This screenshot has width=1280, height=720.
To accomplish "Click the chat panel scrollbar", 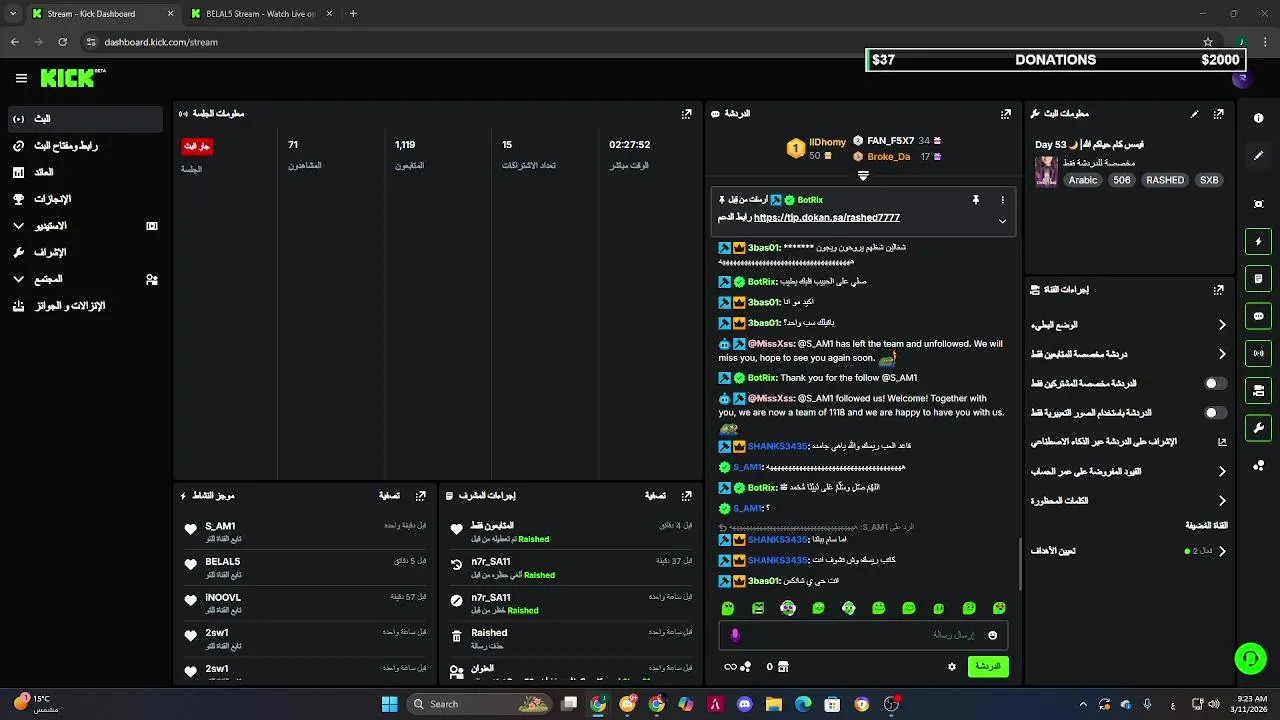I will click(1019, 563).
